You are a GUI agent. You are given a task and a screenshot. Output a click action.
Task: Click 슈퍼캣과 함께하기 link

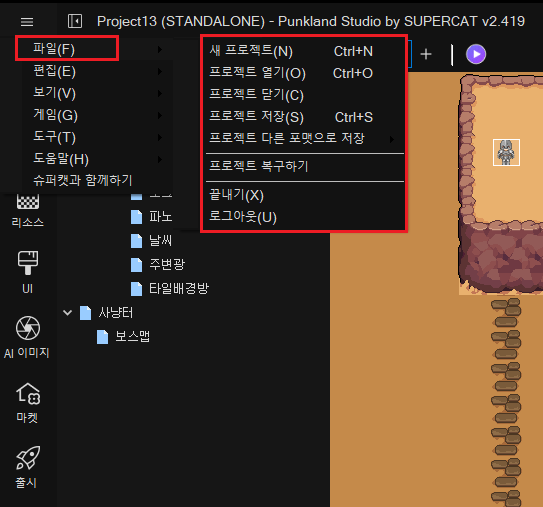82,180
